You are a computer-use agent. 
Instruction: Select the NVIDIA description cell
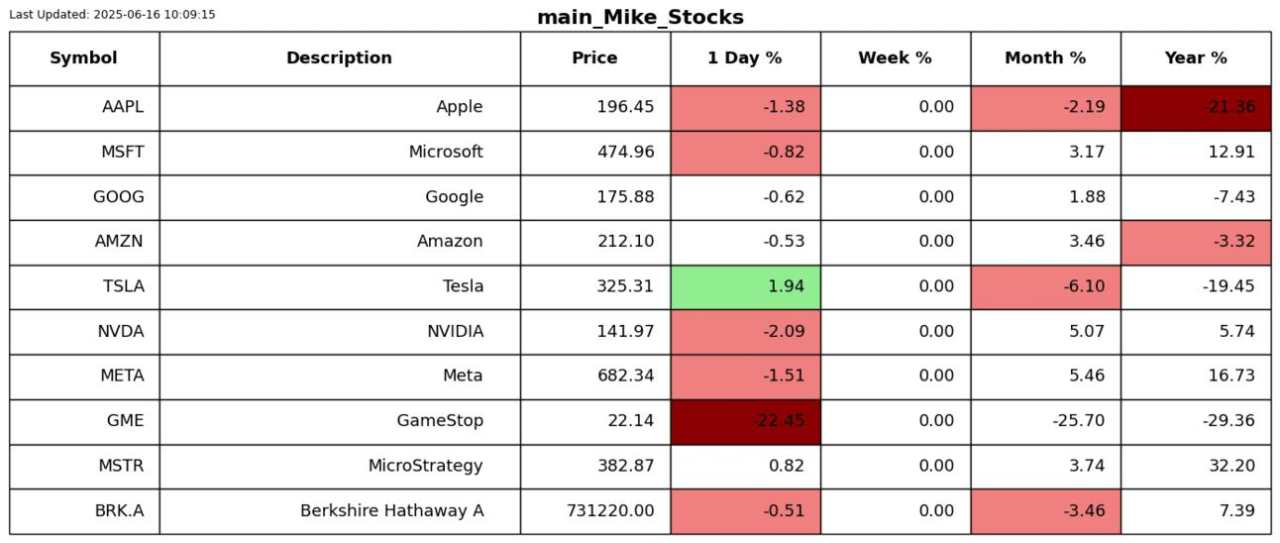click(340, 332)
